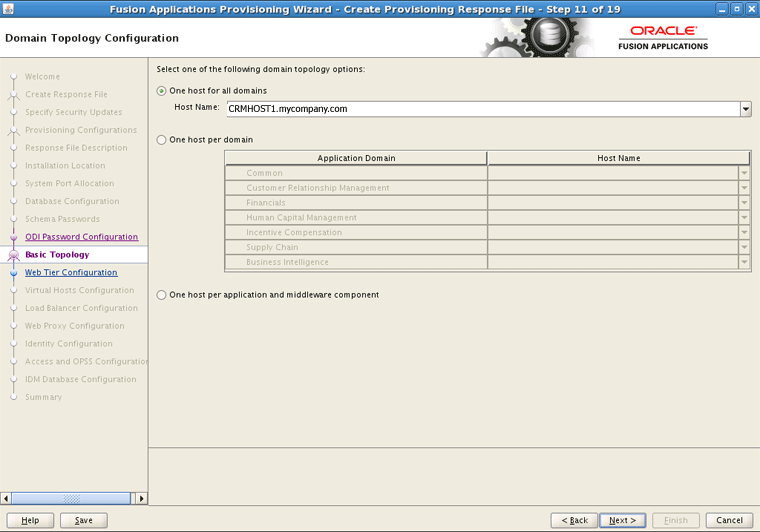Click the Summary step in sidebar
Viewport: 760px width, 532px height.
44,397
